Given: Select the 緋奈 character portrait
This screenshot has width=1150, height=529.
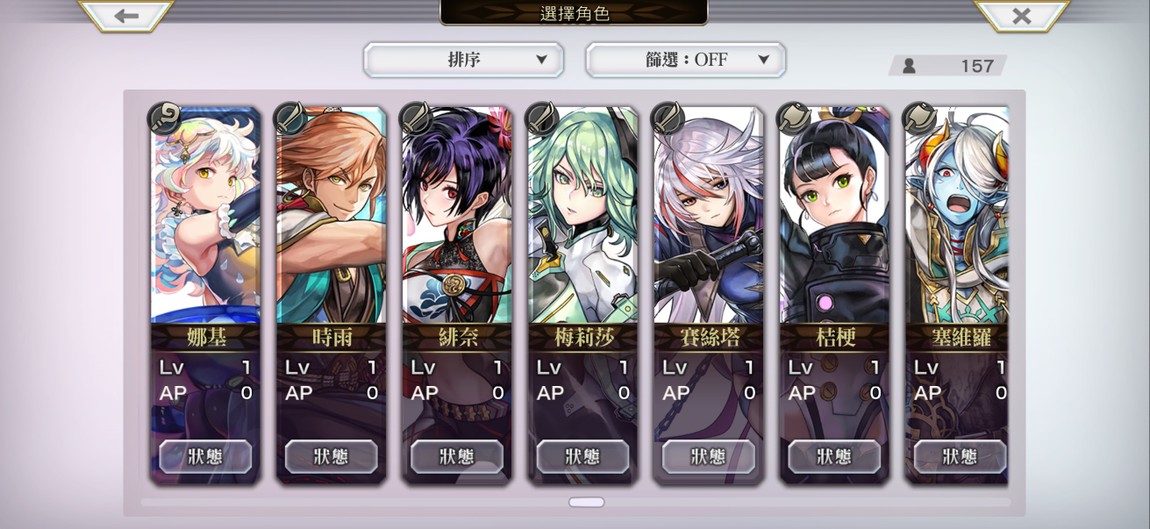Looking at the screenshot, I should point(457,214).
